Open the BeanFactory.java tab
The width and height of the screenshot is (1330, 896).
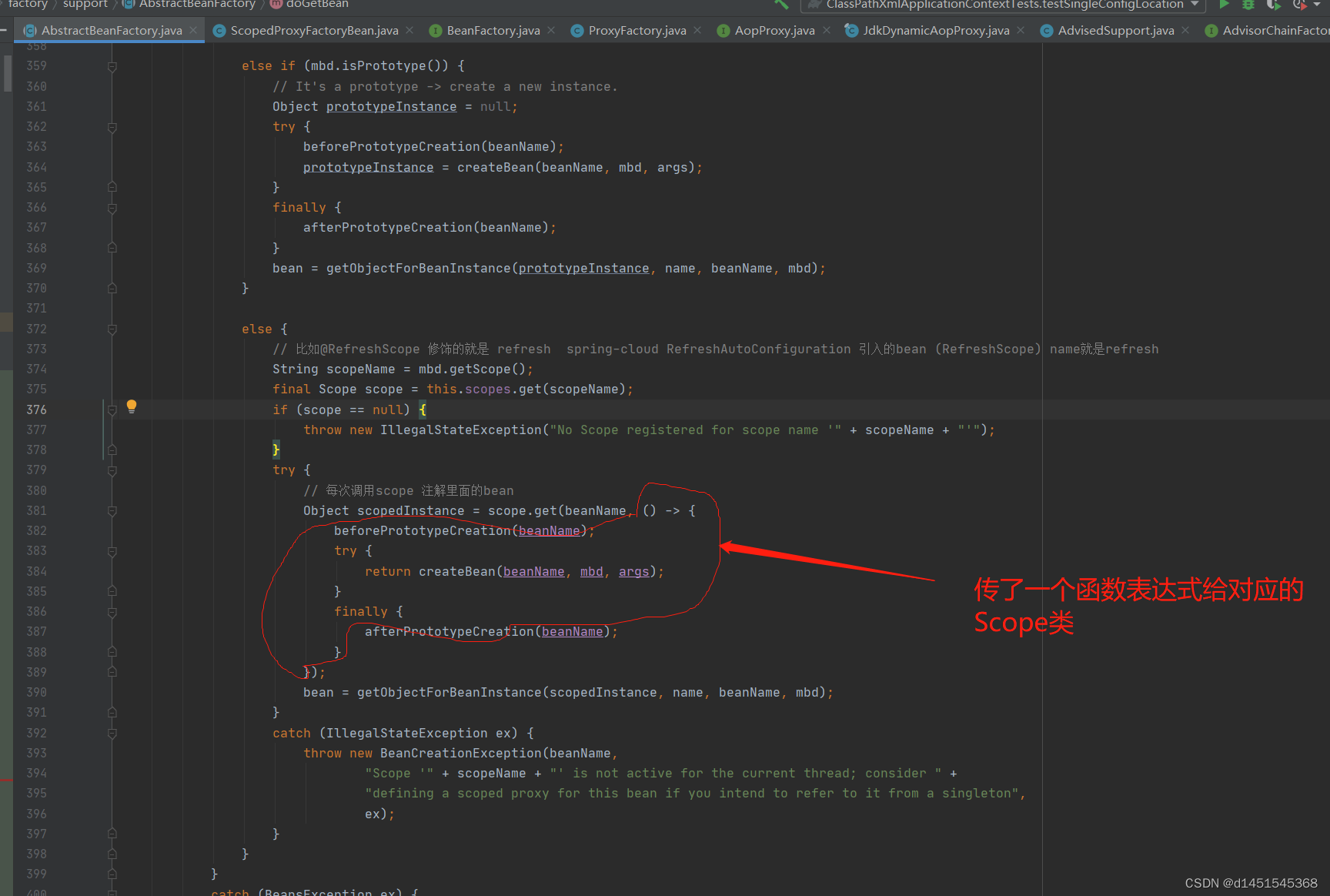493,31
